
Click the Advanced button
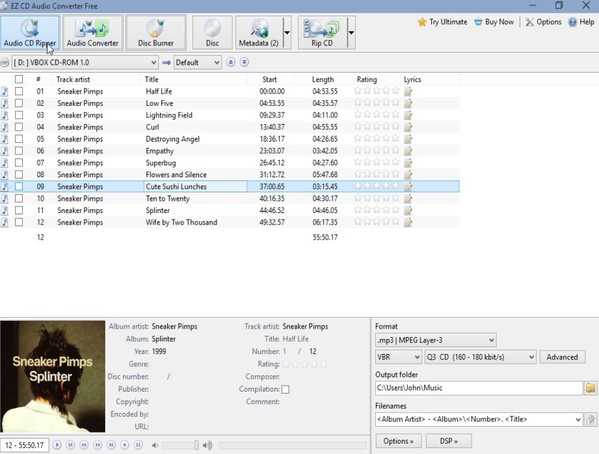tap(562, 357)
